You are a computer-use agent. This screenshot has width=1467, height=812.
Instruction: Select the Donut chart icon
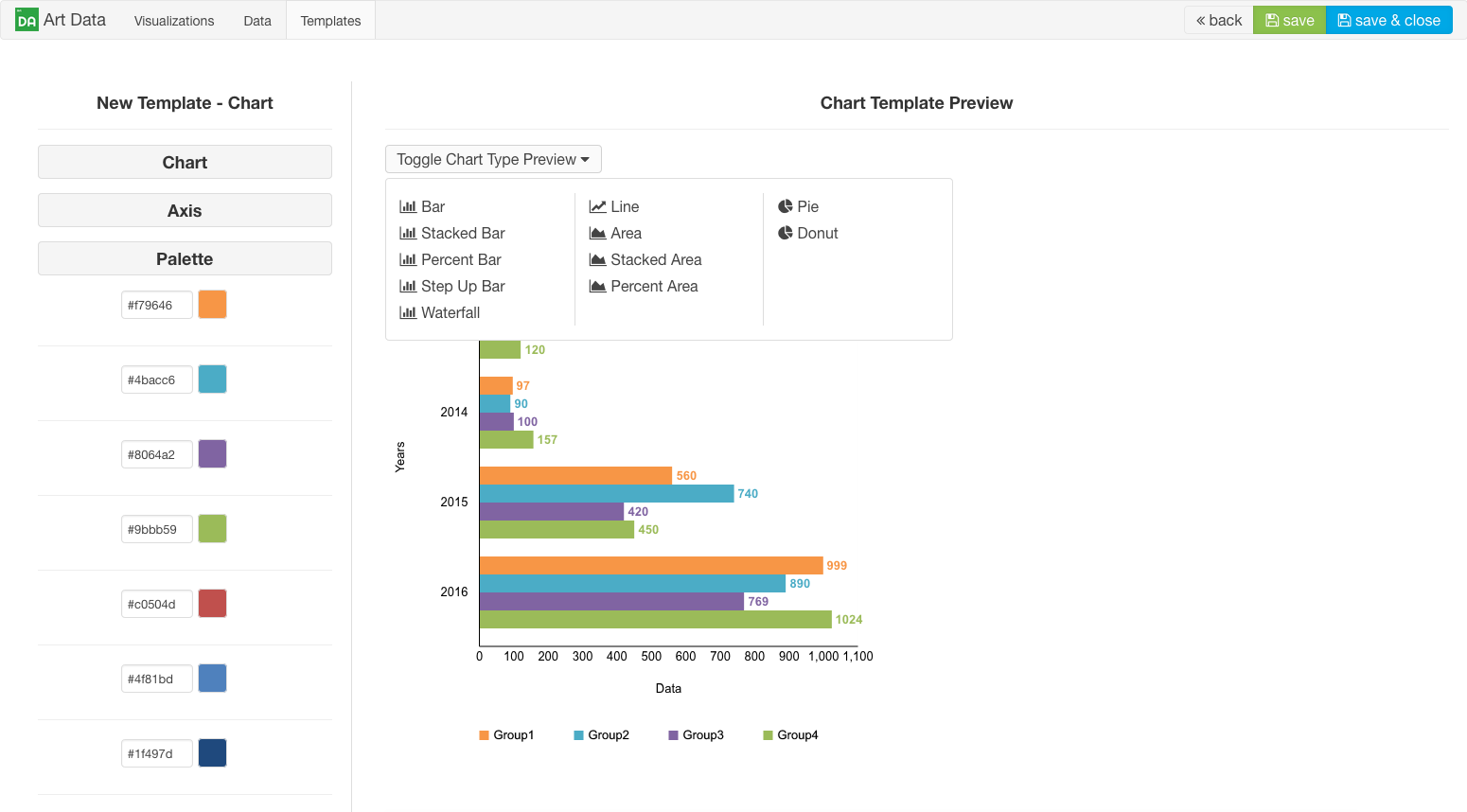[786, 233]
